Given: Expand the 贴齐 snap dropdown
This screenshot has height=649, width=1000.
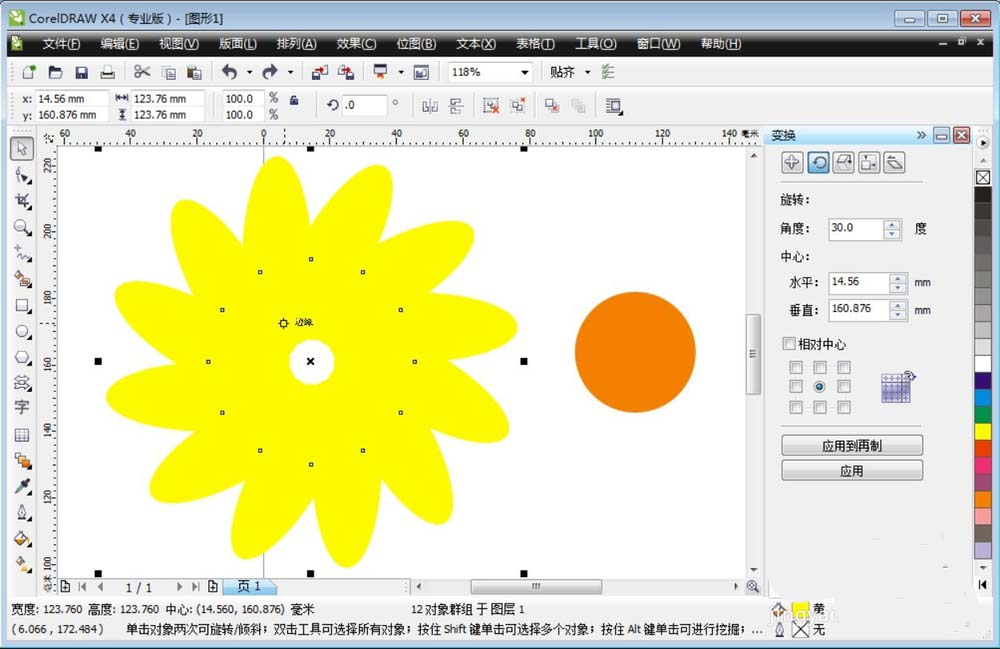Looking at the screenshot, I should pos(588,72).
